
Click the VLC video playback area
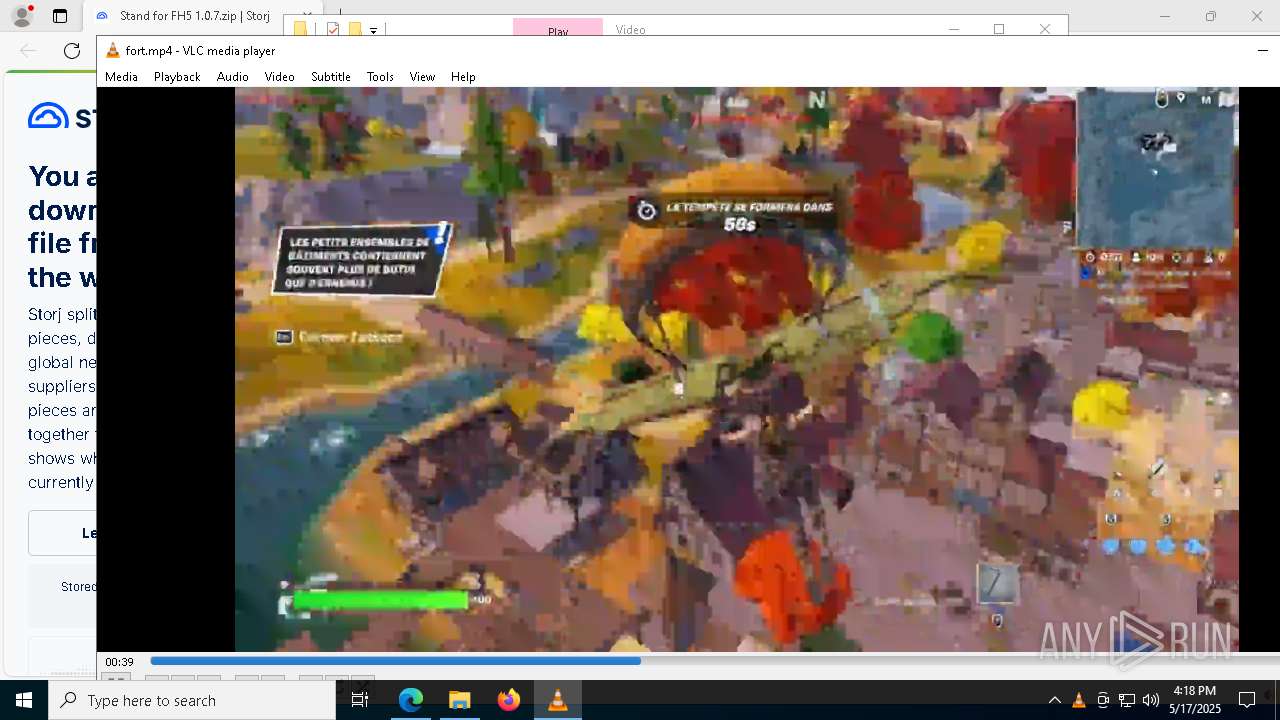pos(736,369)
